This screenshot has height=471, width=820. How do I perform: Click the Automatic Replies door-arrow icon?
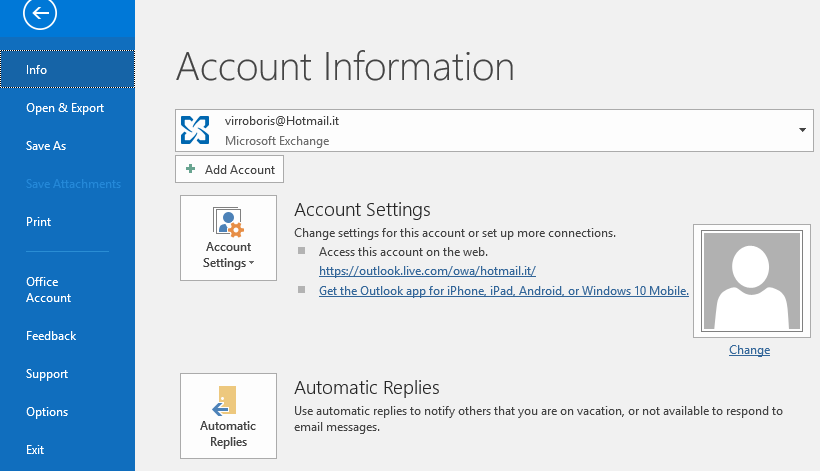(x=225, y=401)
